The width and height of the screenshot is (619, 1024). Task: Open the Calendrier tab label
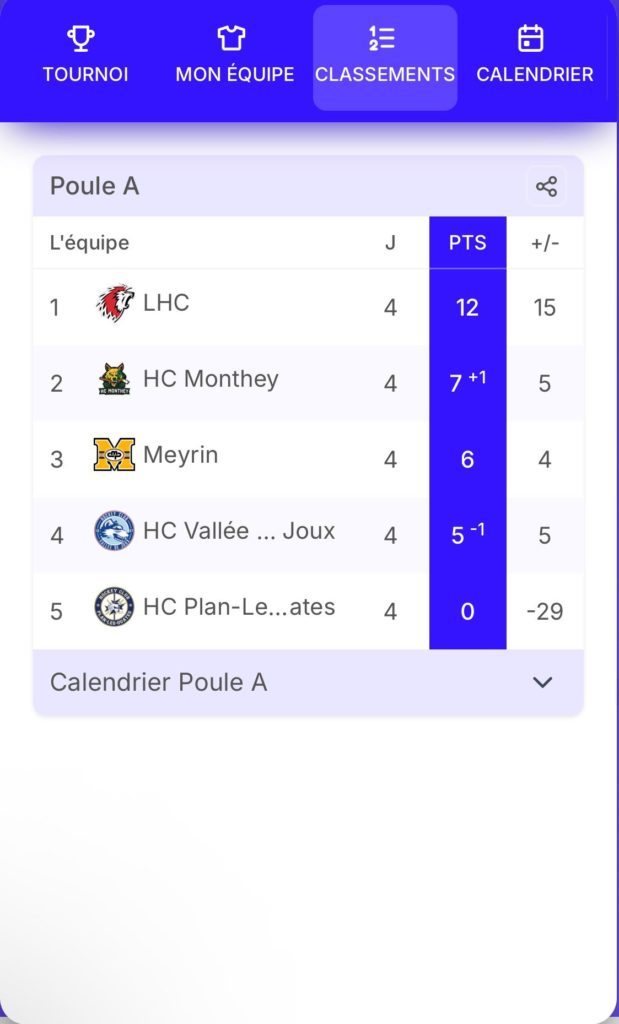(535, 75)
